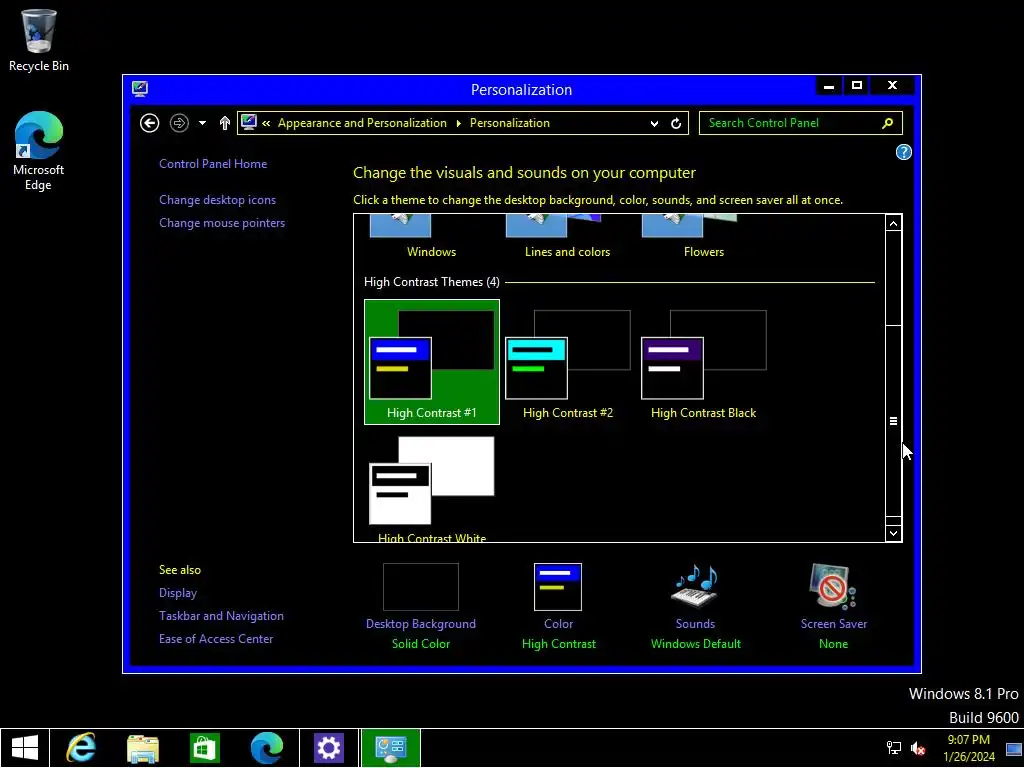
Task: Click the theme list scrollbar thumb
Action: 893,421
